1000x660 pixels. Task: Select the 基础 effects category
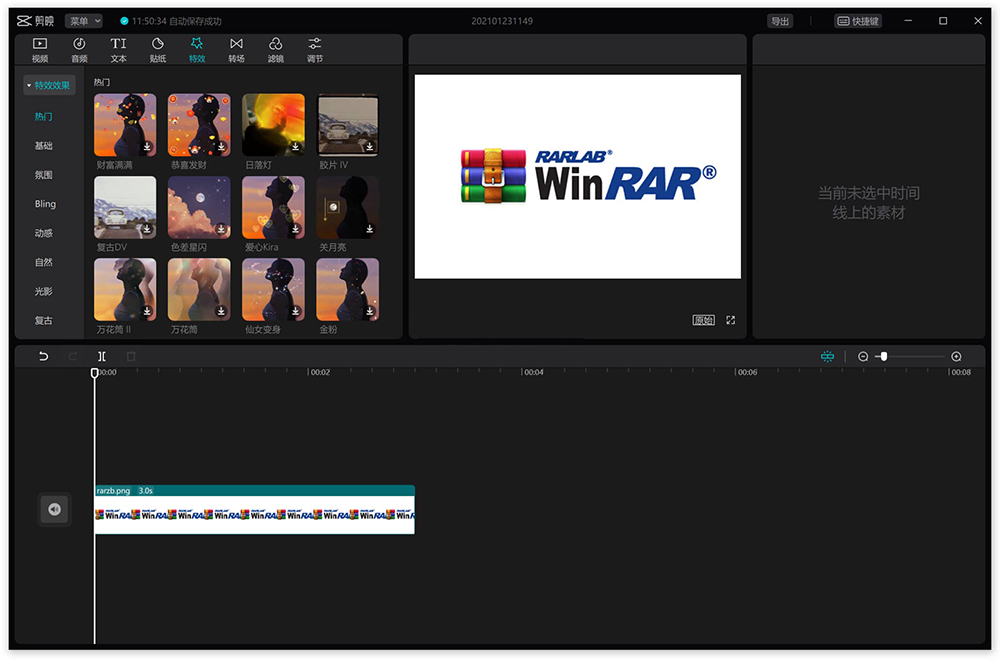43,146
